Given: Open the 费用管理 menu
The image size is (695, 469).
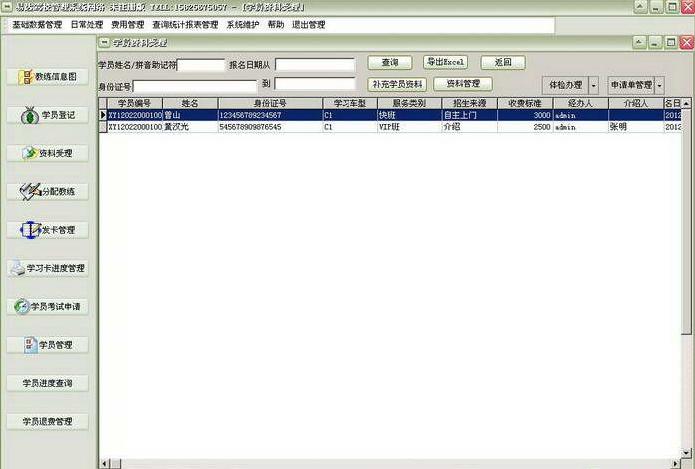Looking at the screenshot, I should click(x=127, y=25).
